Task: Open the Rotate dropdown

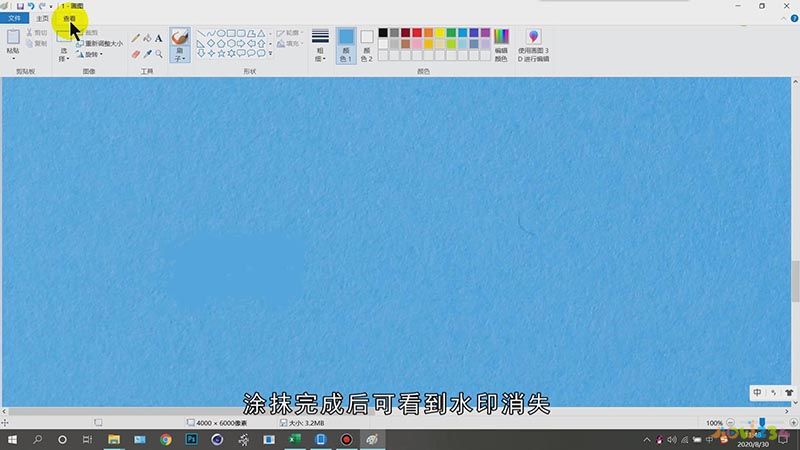Action: [90, 55]
